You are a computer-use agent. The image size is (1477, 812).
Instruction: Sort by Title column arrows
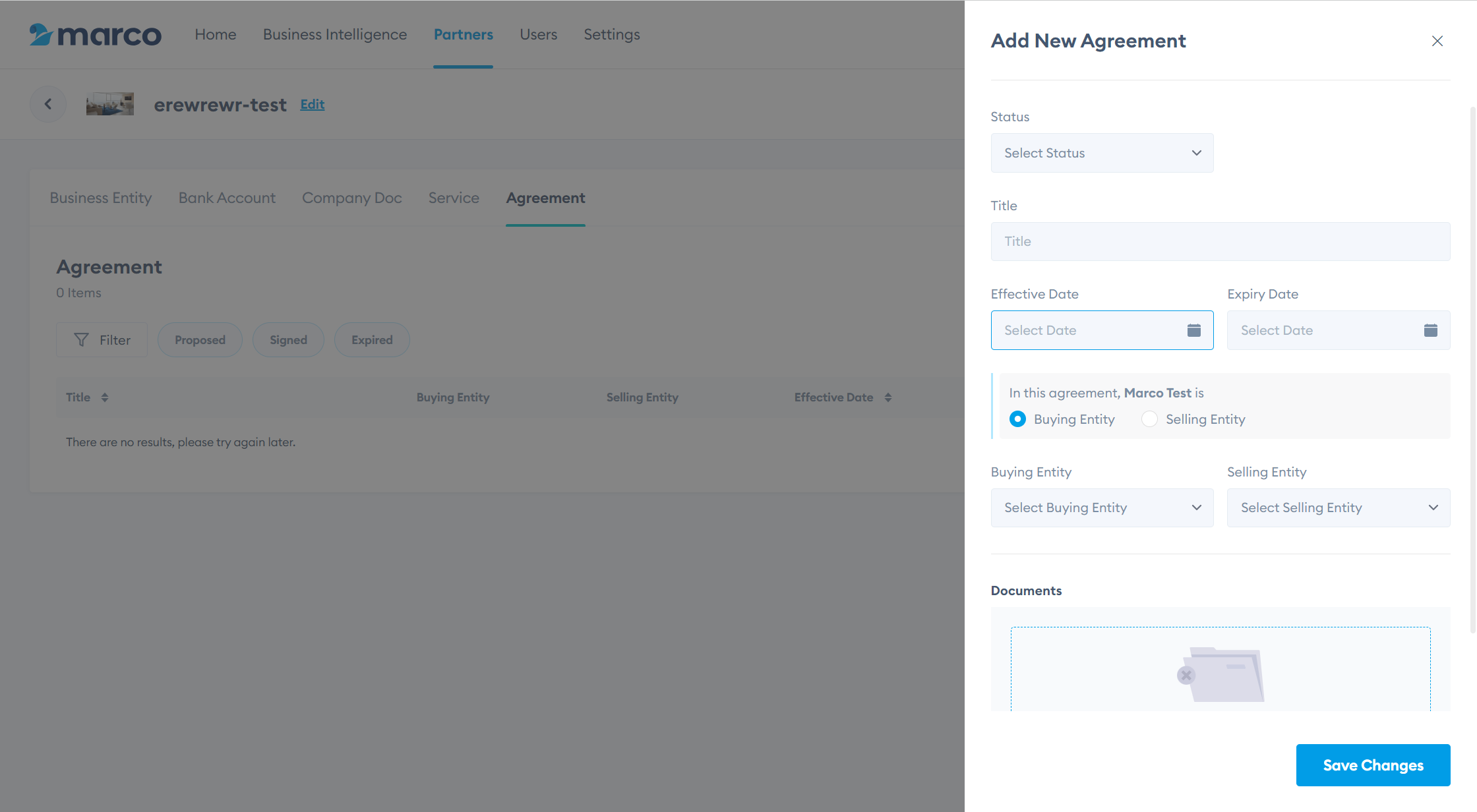[x=105, y=397]
